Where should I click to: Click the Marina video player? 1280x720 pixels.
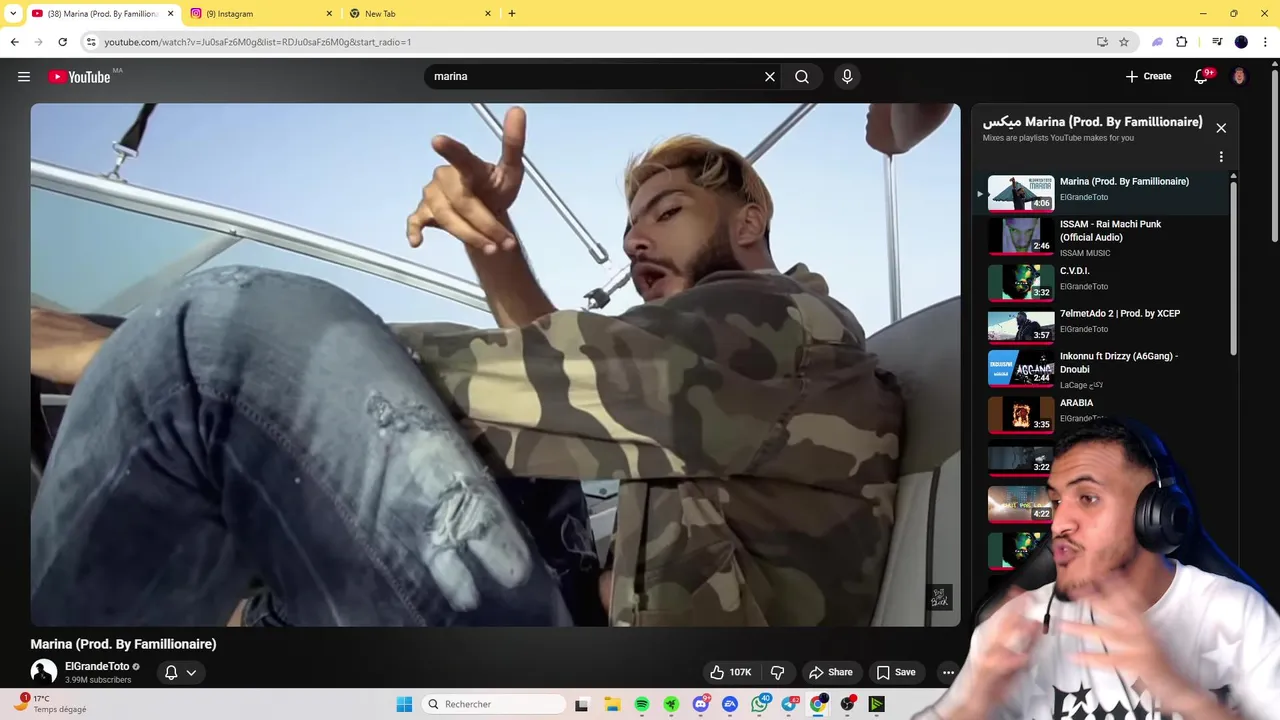click(495, 365)
